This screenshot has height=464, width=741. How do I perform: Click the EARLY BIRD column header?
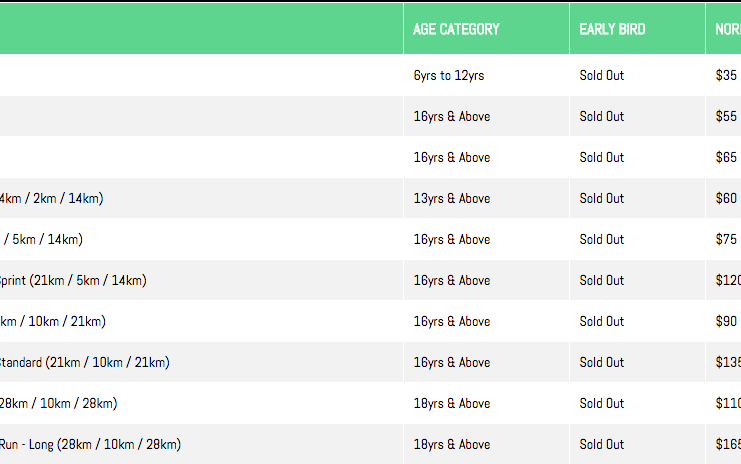612,29
